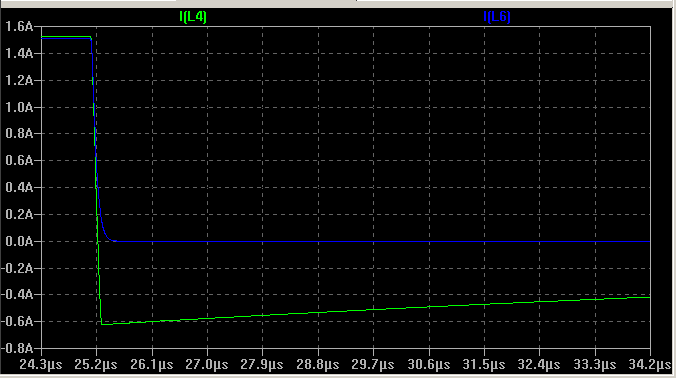The width and height of the screenshot is (676, 378).
Task: Click the green I(L4) trace label
Action: coord(193,17)
